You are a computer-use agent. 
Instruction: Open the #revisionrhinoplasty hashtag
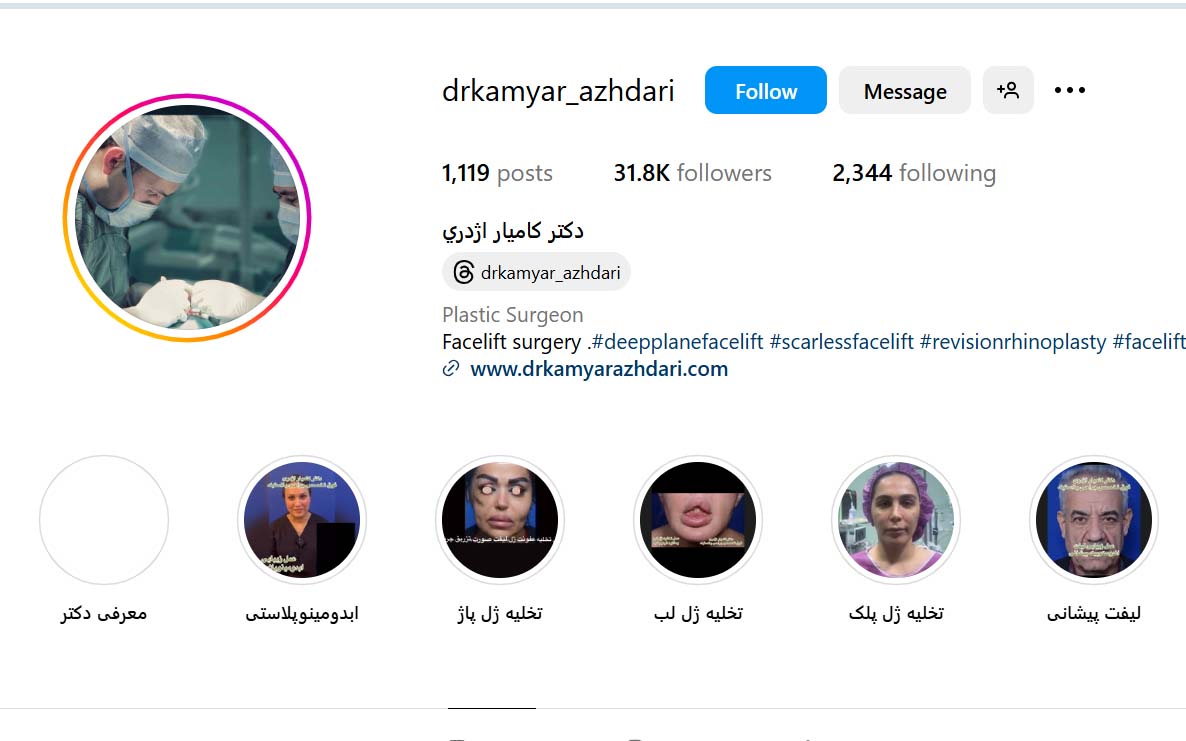click(x=1013, y=342)
